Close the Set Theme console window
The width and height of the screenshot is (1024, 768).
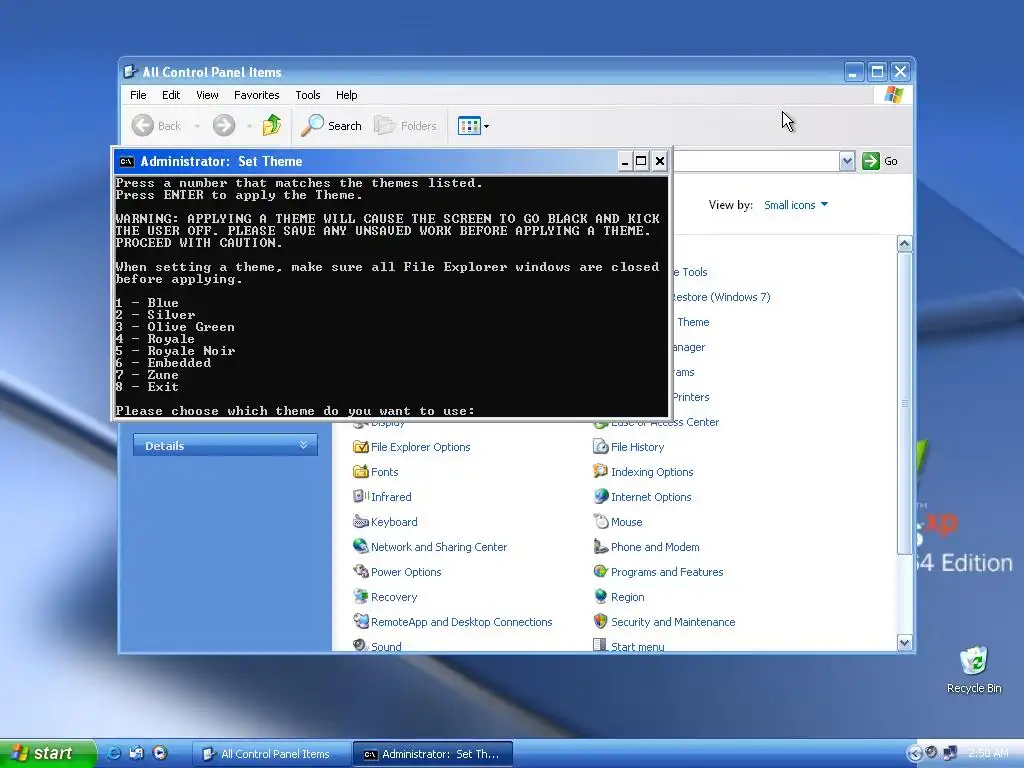(x=660, y=161)
